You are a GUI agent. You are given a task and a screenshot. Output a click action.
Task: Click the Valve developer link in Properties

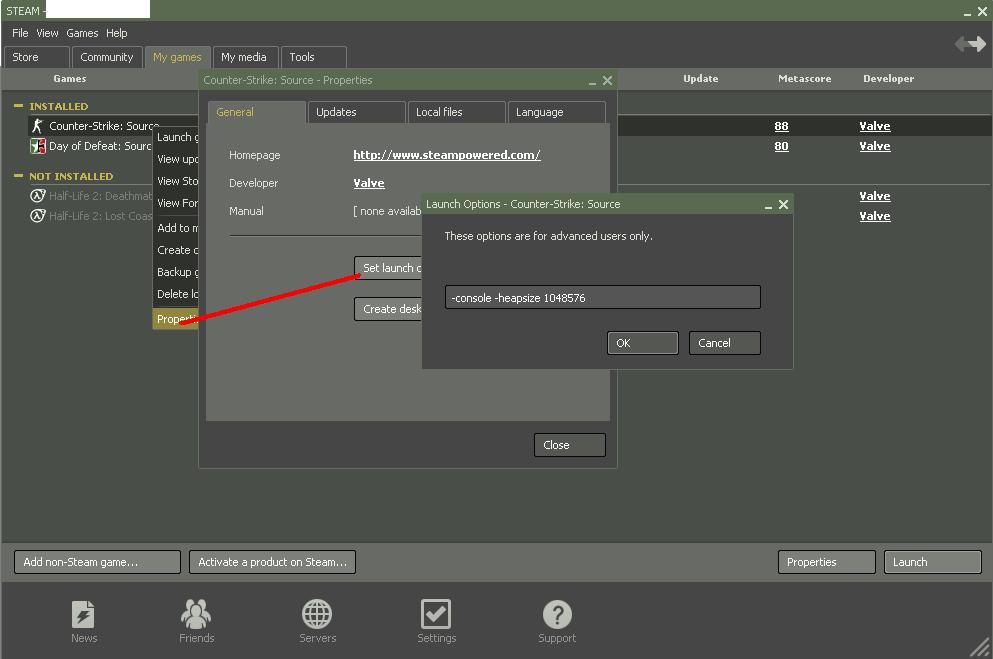(369, 183)
